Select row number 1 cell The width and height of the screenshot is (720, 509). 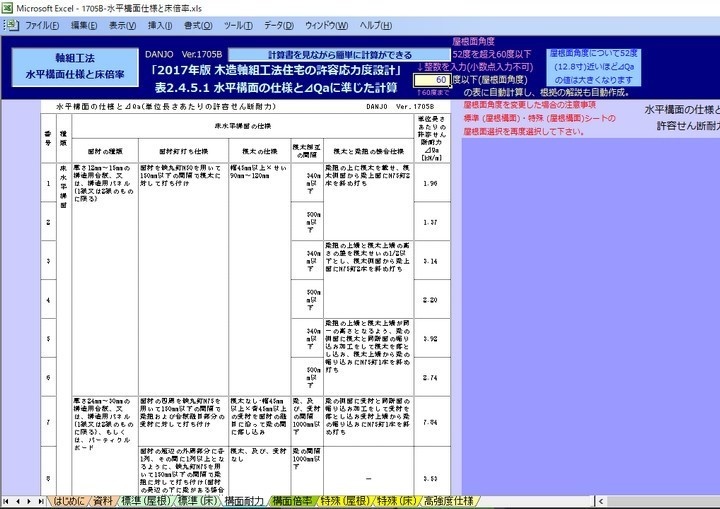point(48,183)
